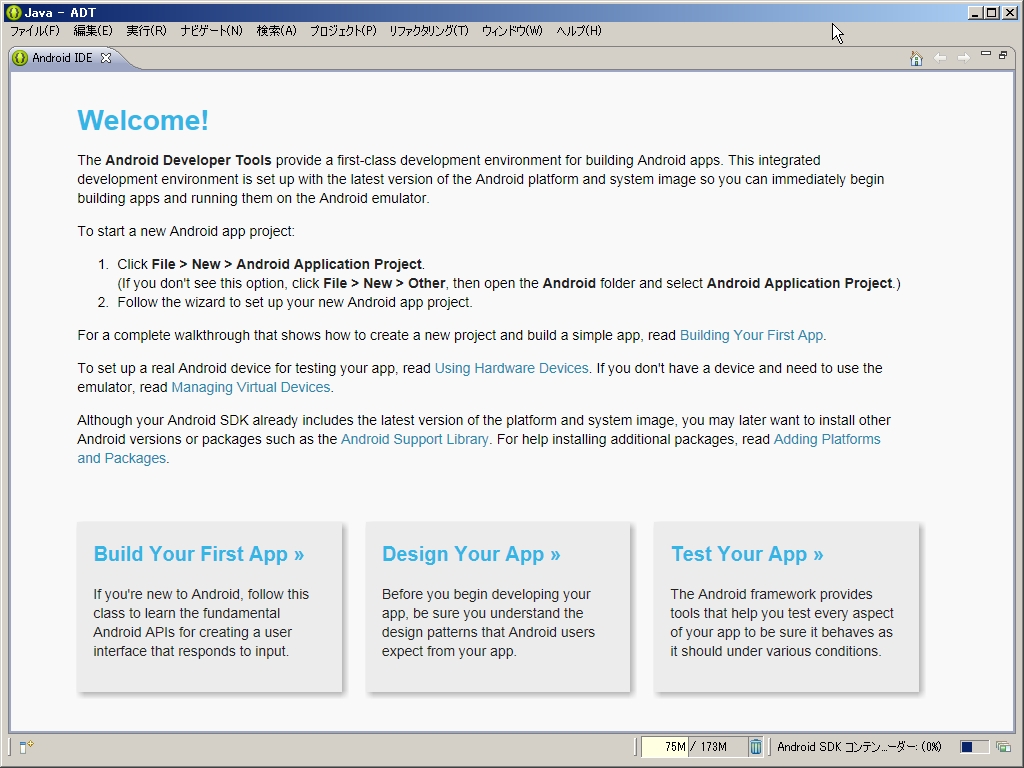This screenshot has height=768, width=1024.
Task: Run the garbage collector trash icon
Action: coord(756,746)
